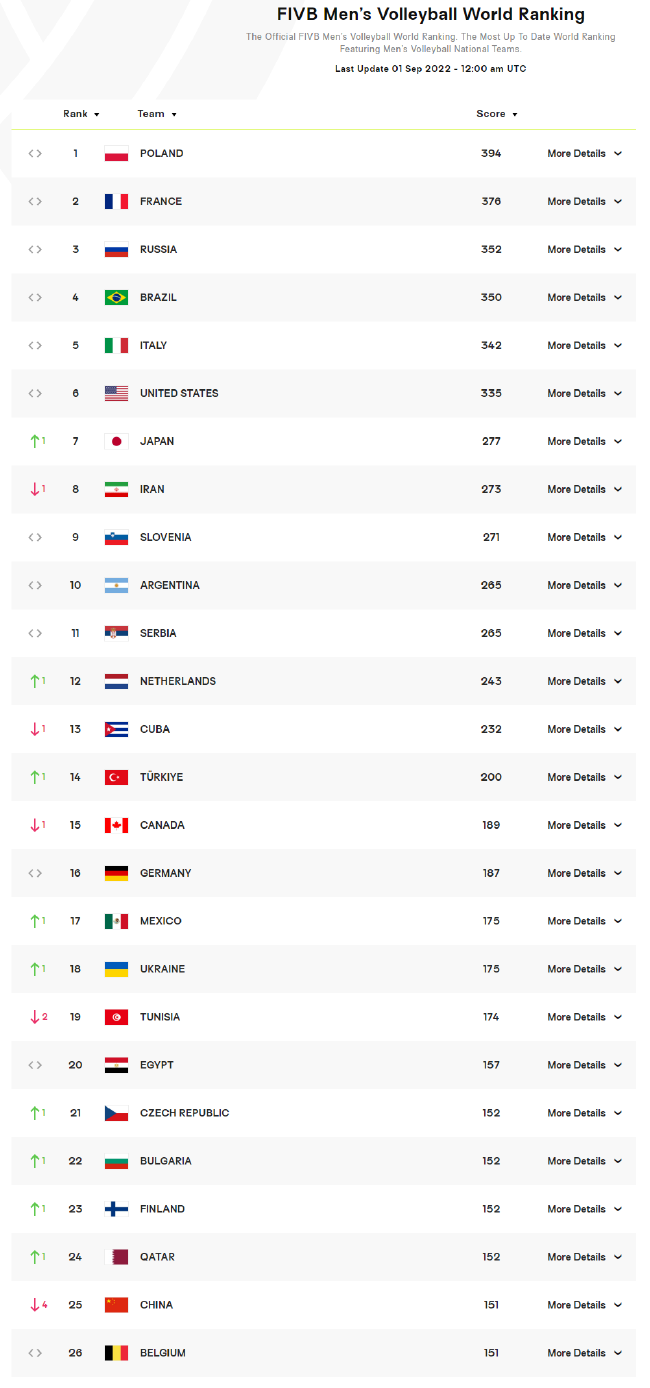Sort the table by Team column
This screenshot has width=650, height=1388.
pos(157,114)
